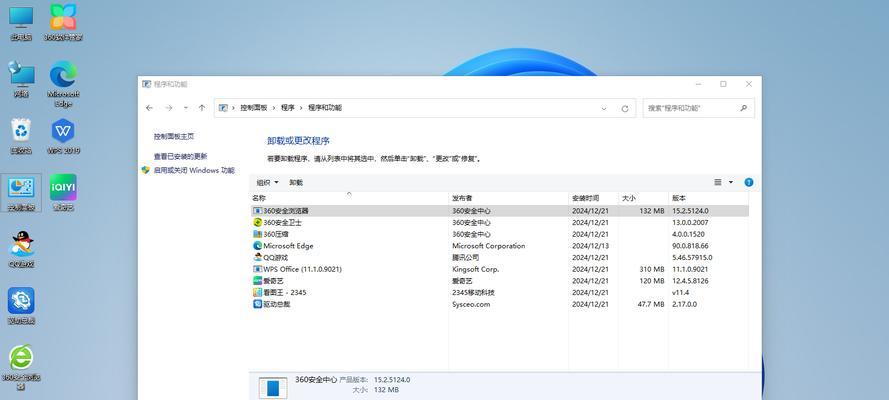Image resolution: width=889 pixels, height=400 pixels.
Task: Open the blue gear 驱动总裁 desktop icon
Action: (x=21, y=306)
